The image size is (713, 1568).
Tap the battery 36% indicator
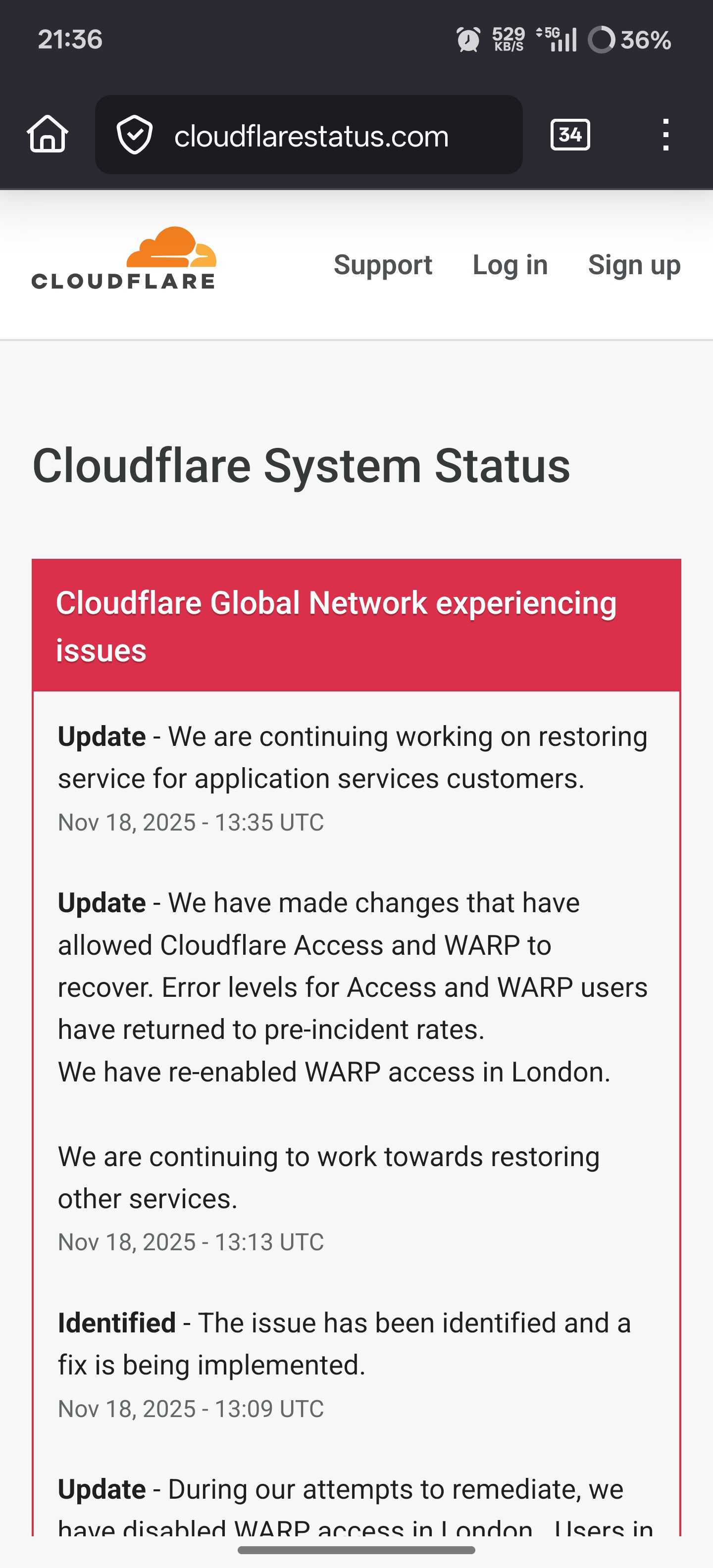[x=630, y=40]
